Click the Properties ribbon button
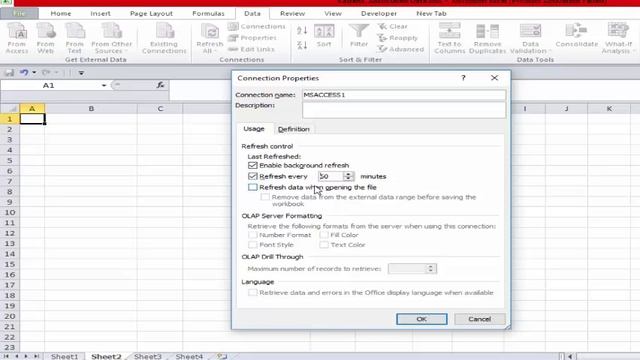The height and width of the screenshot is (360, 640). 252,38
